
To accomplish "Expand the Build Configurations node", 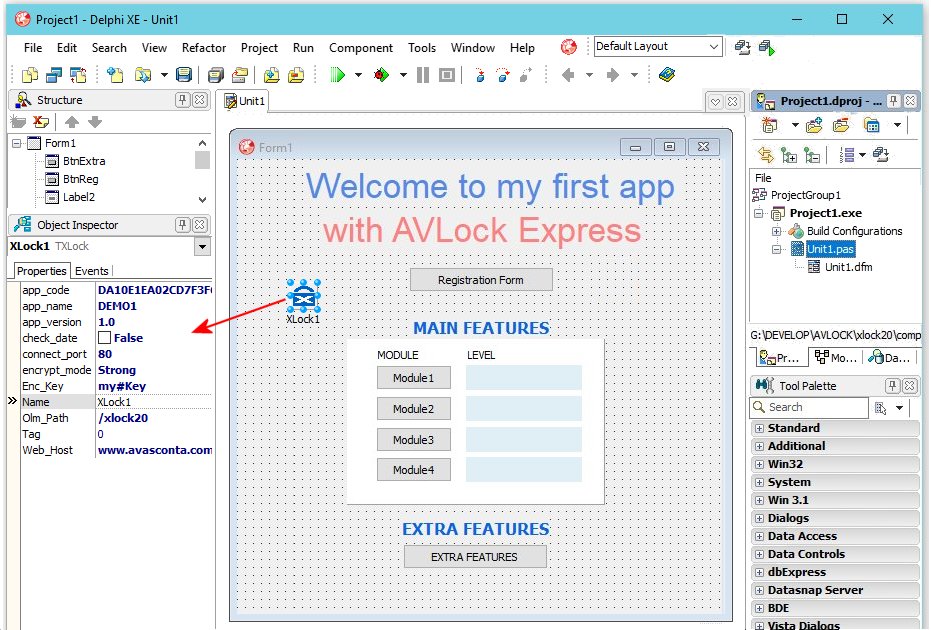I will [776, 231].
